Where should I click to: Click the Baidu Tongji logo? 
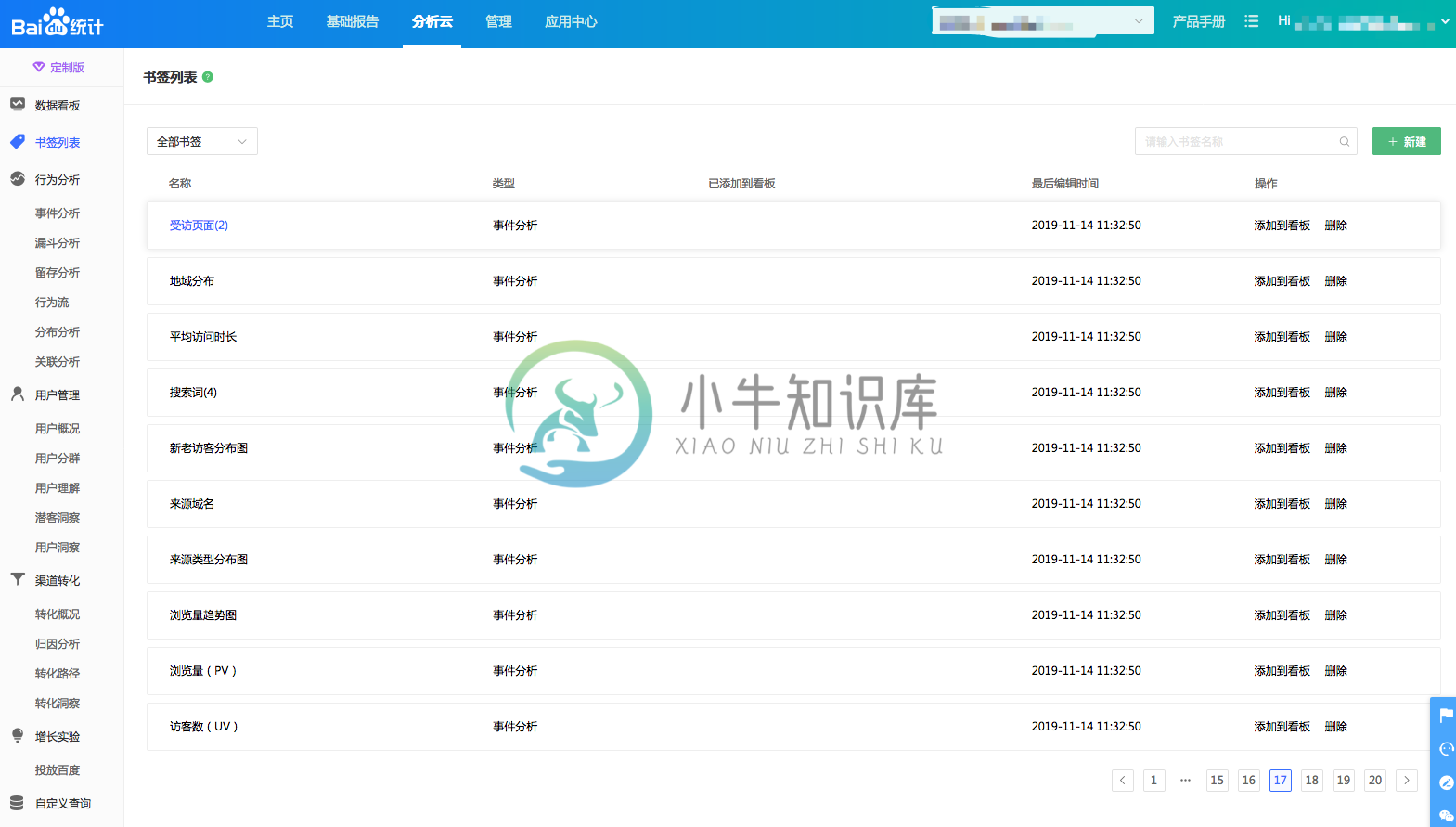point(58,22)
